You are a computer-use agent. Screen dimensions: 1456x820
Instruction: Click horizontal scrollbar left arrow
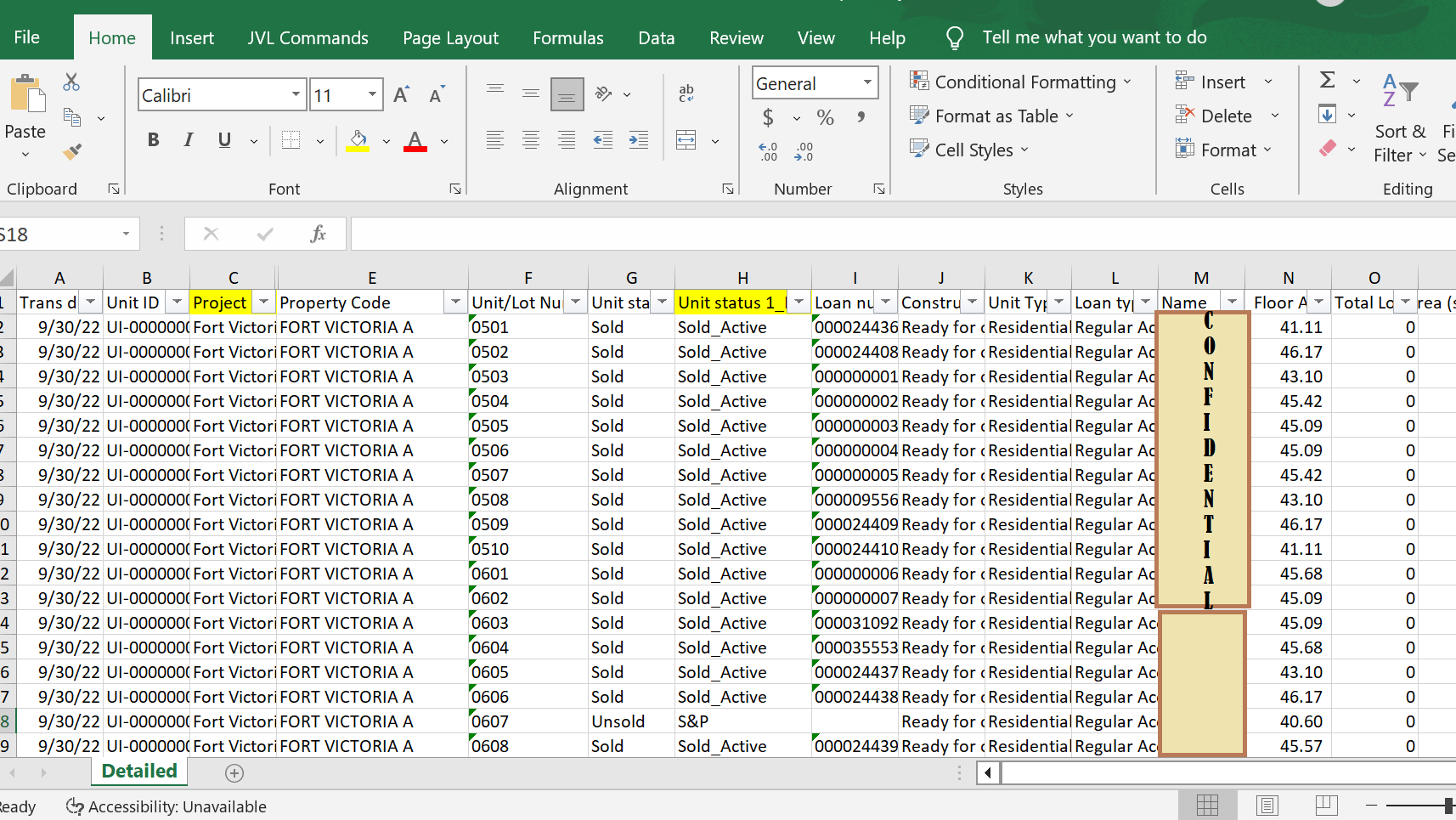point(987,773)
